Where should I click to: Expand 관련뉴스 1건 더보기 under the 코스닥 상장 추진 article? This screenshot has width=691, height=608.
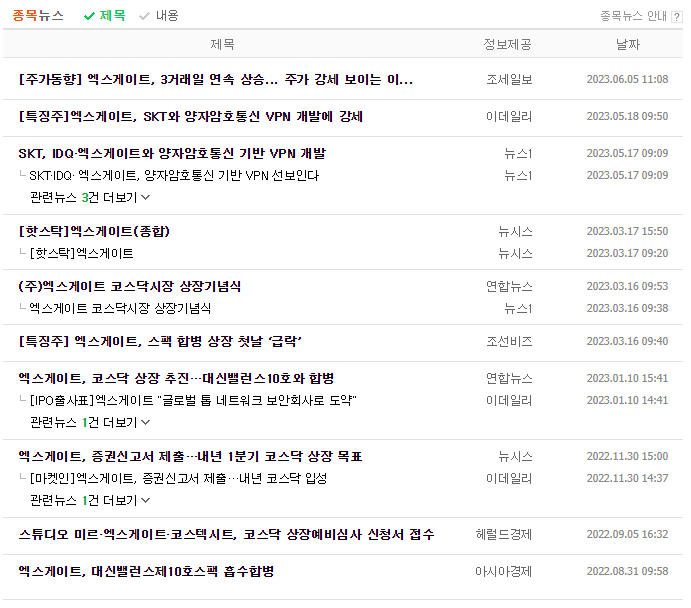tap(90, 423)
